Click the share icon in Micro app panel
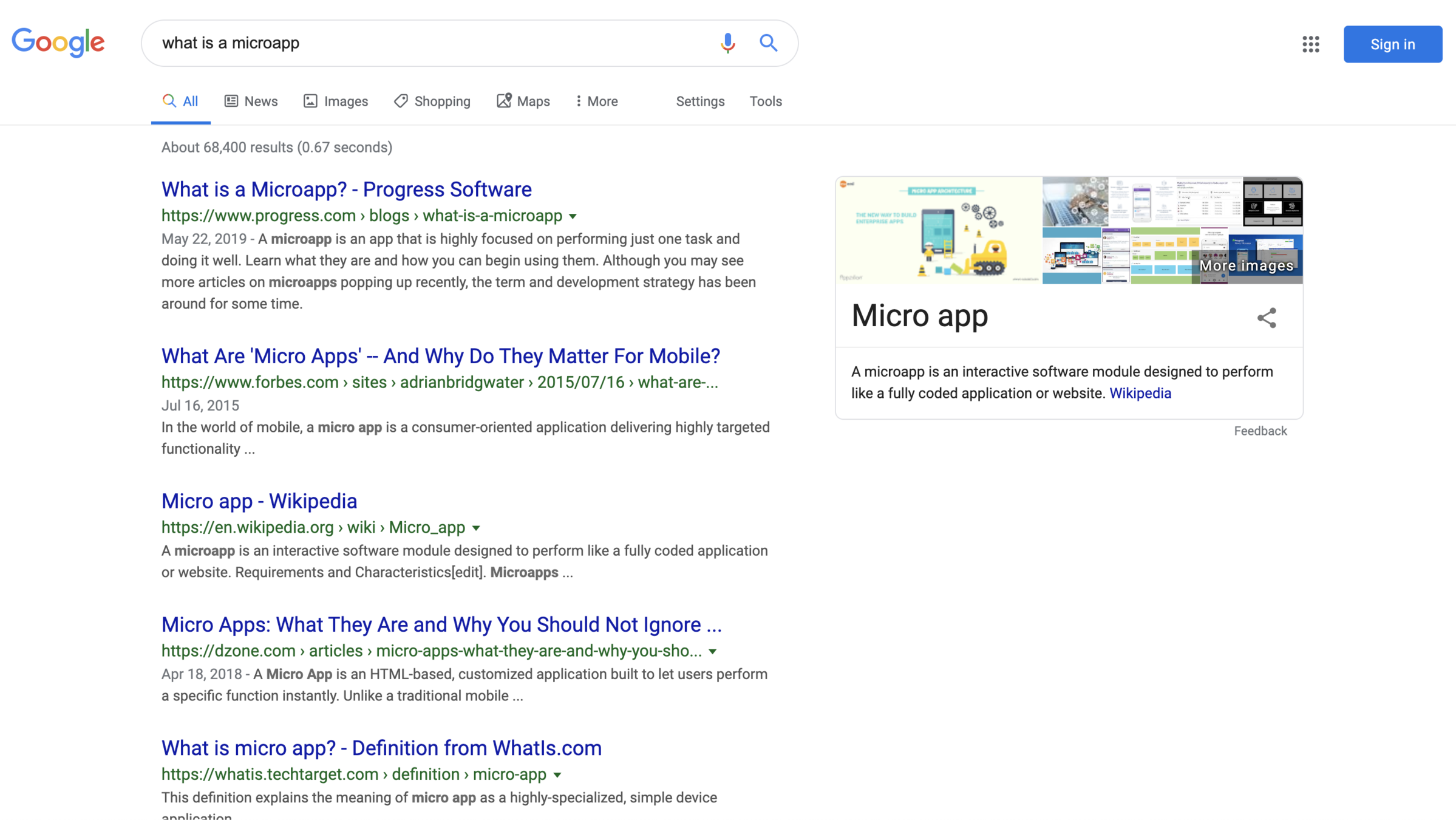This screenshot has height=820, width=1456. tap(1266, 318)
